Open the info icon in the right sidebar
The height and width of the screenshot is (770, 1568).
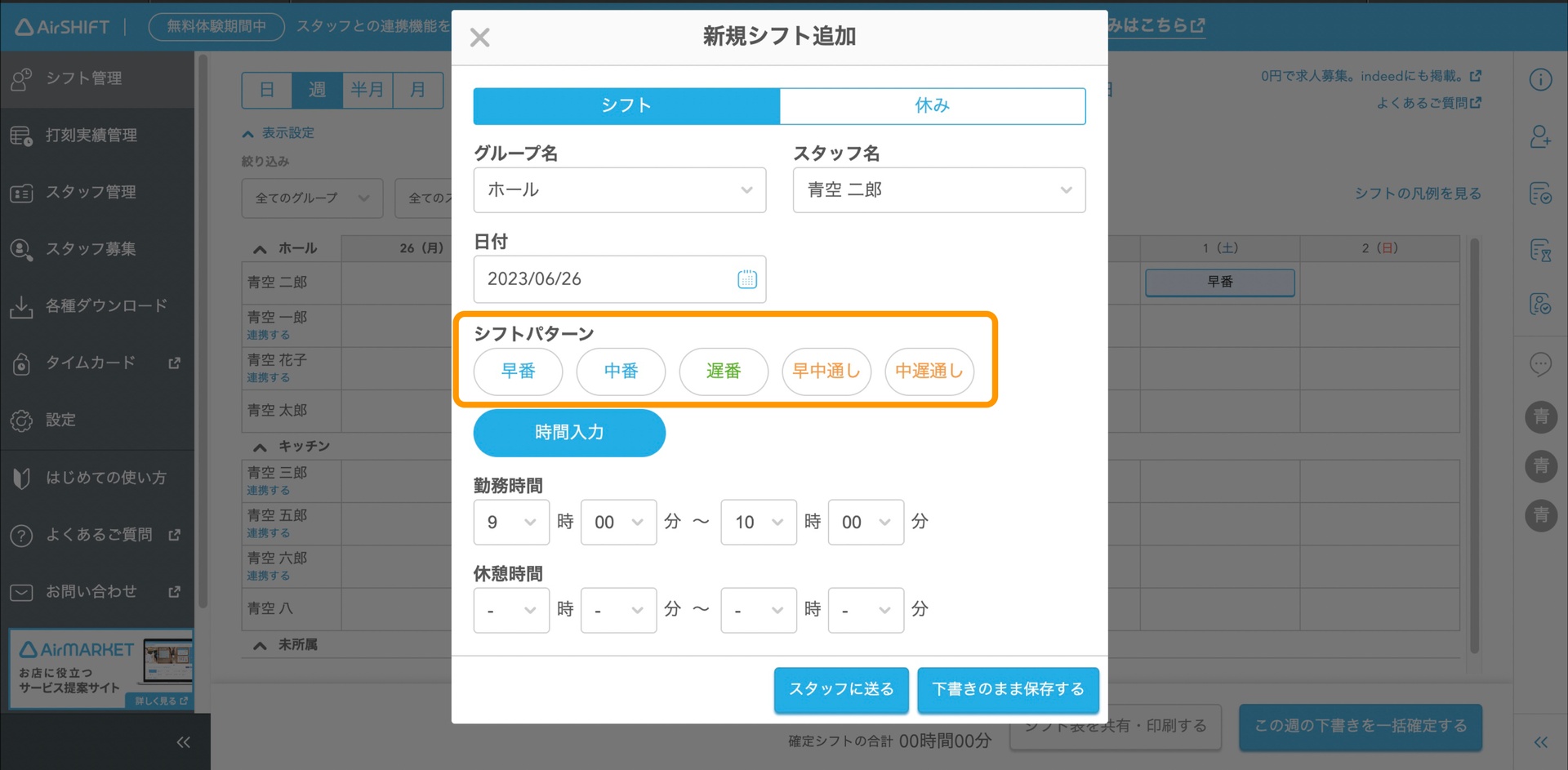click(x=1541, y=79)
